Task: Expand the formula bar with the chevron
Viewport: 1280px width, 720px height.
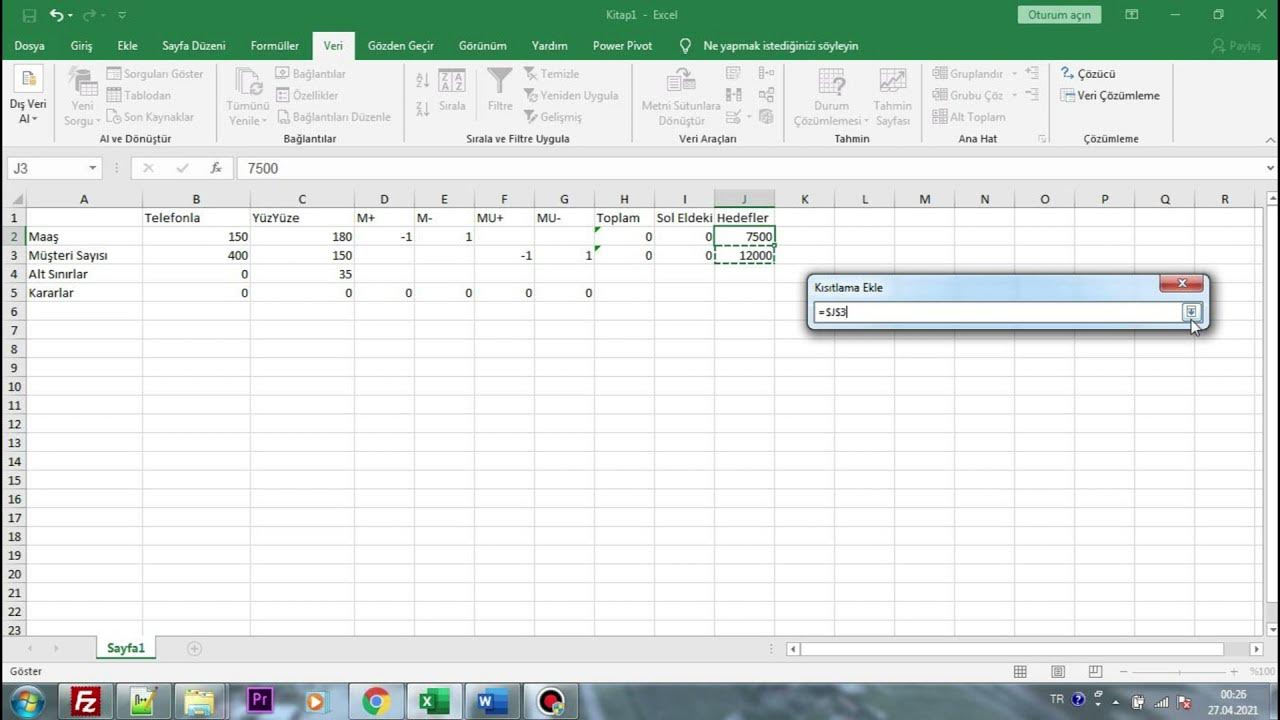Action: pyautogui.click(x=1270, y=168)
